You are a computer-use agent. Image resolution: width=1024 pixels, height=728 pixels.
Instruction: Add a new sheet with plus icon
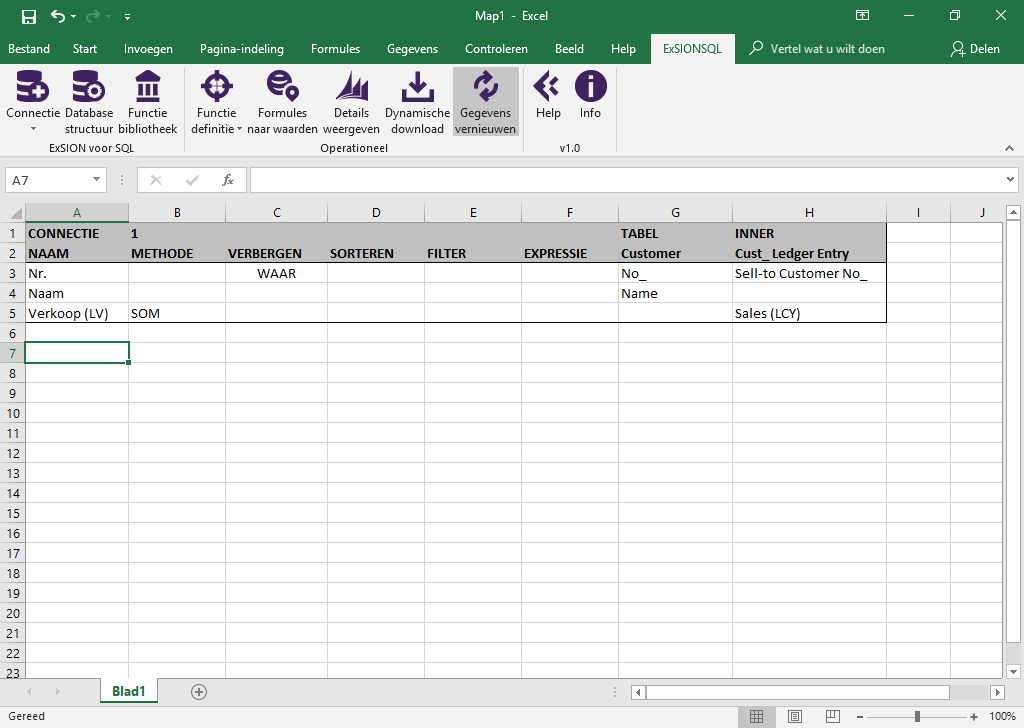[199, 692]
